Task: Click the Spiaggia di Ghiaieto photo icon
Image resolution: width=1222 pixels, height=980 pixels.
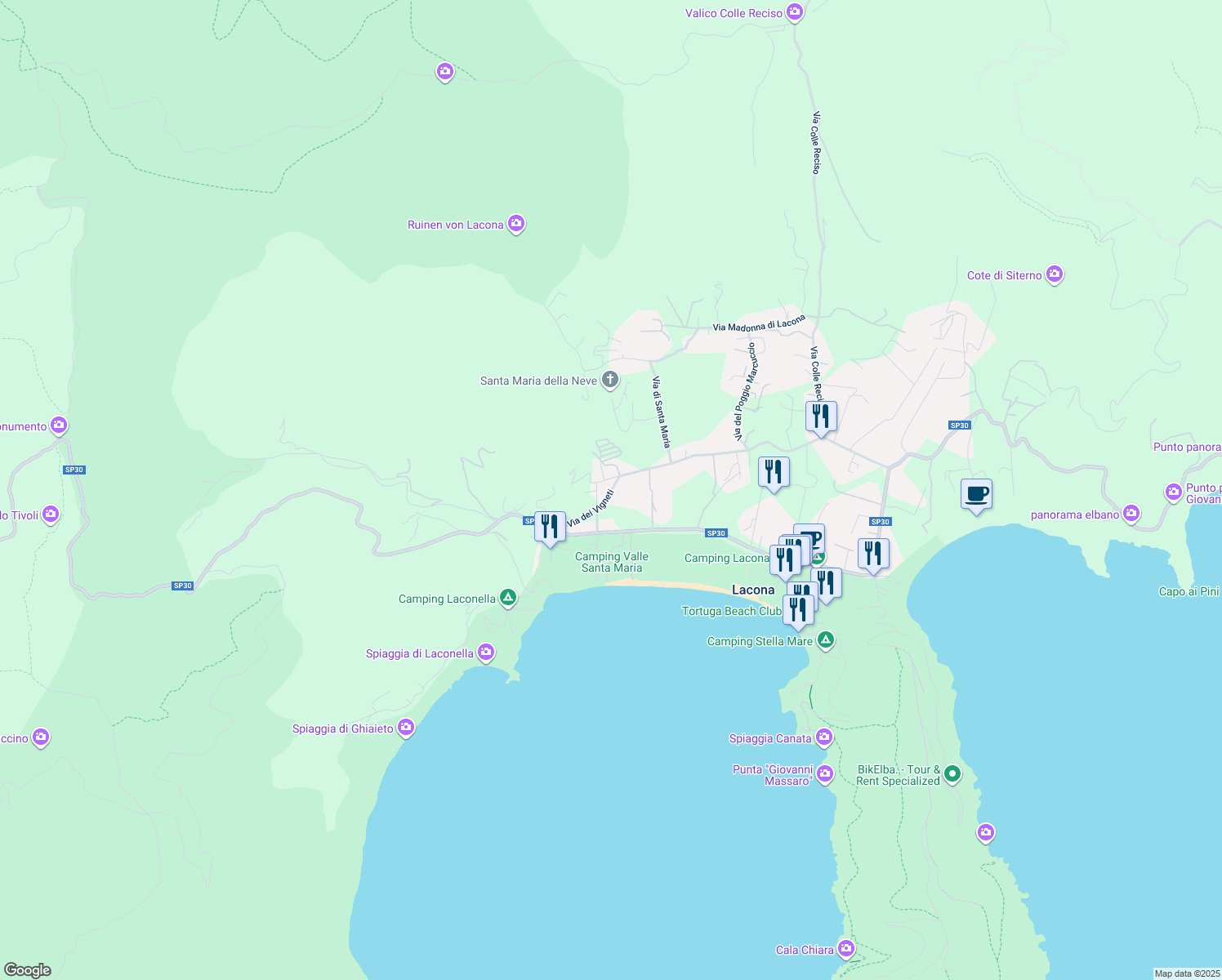Action: pos(406,726)
